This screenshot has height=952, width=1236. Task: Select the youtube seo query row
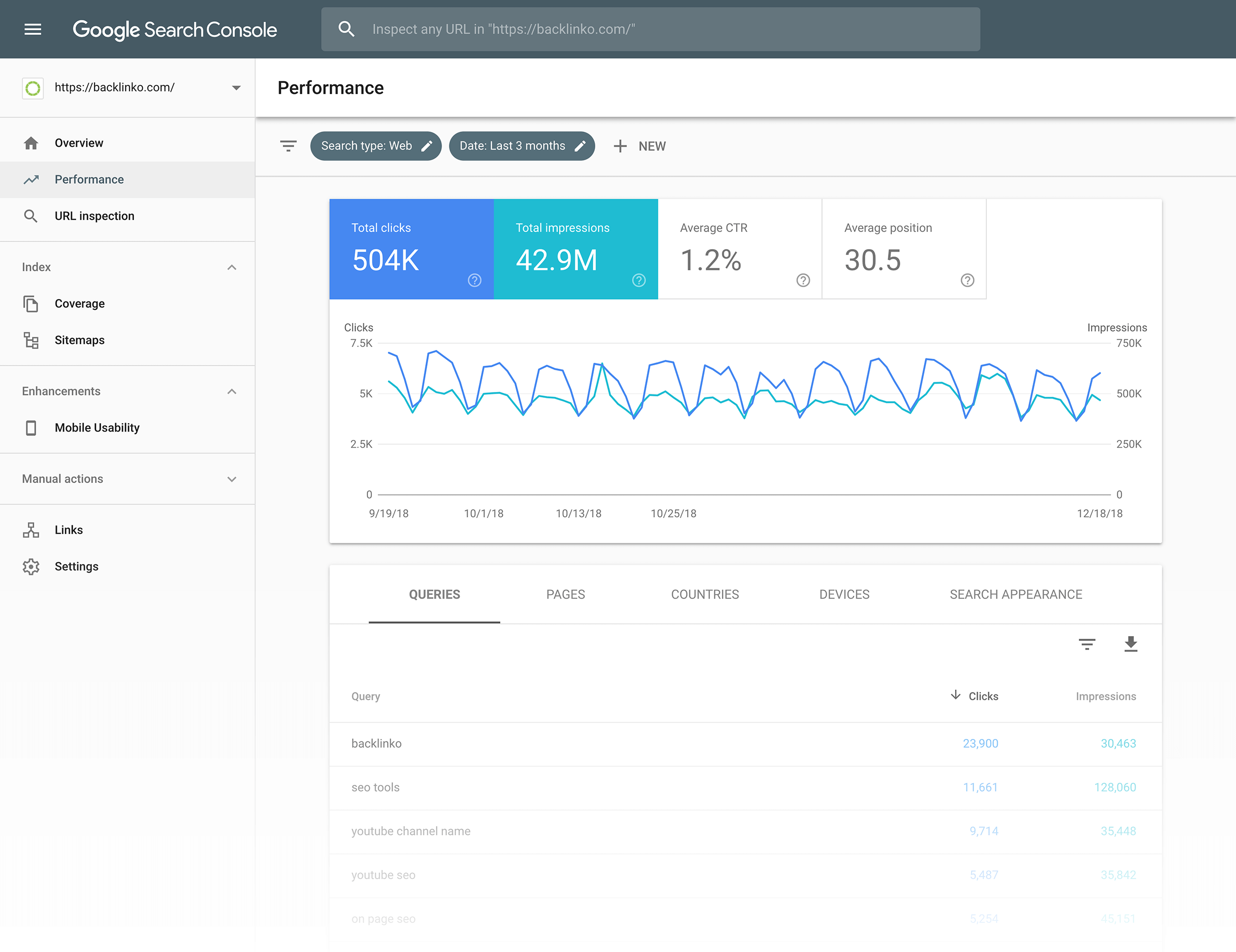(746, 875)
